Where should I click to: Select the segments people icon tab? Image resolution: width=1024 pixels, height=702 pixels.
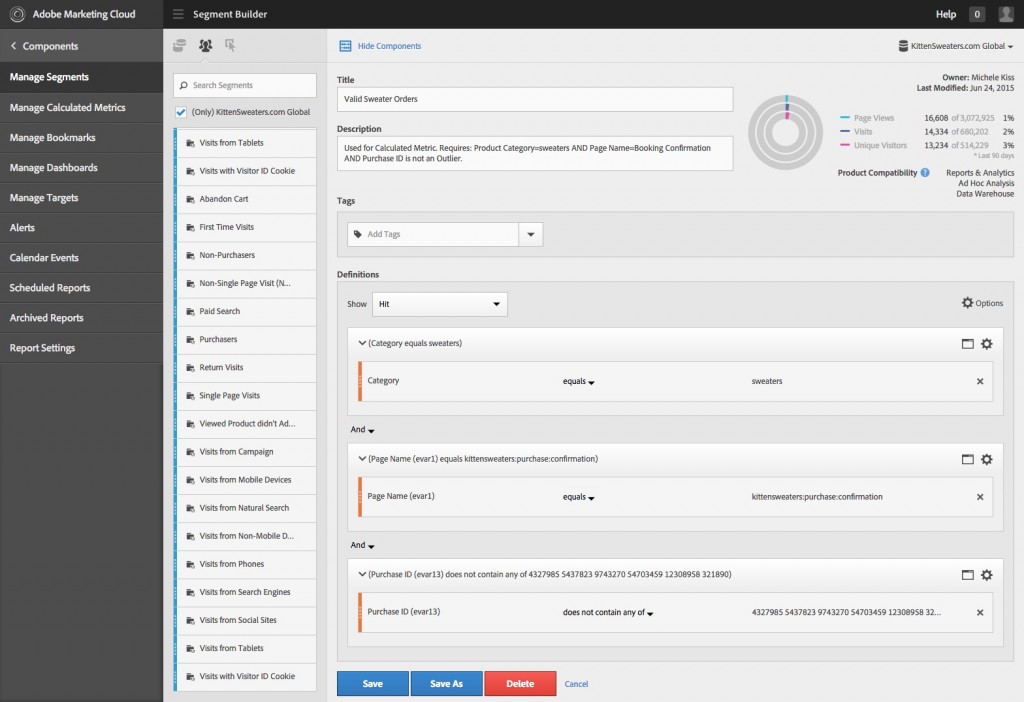(x=205, y=45)
